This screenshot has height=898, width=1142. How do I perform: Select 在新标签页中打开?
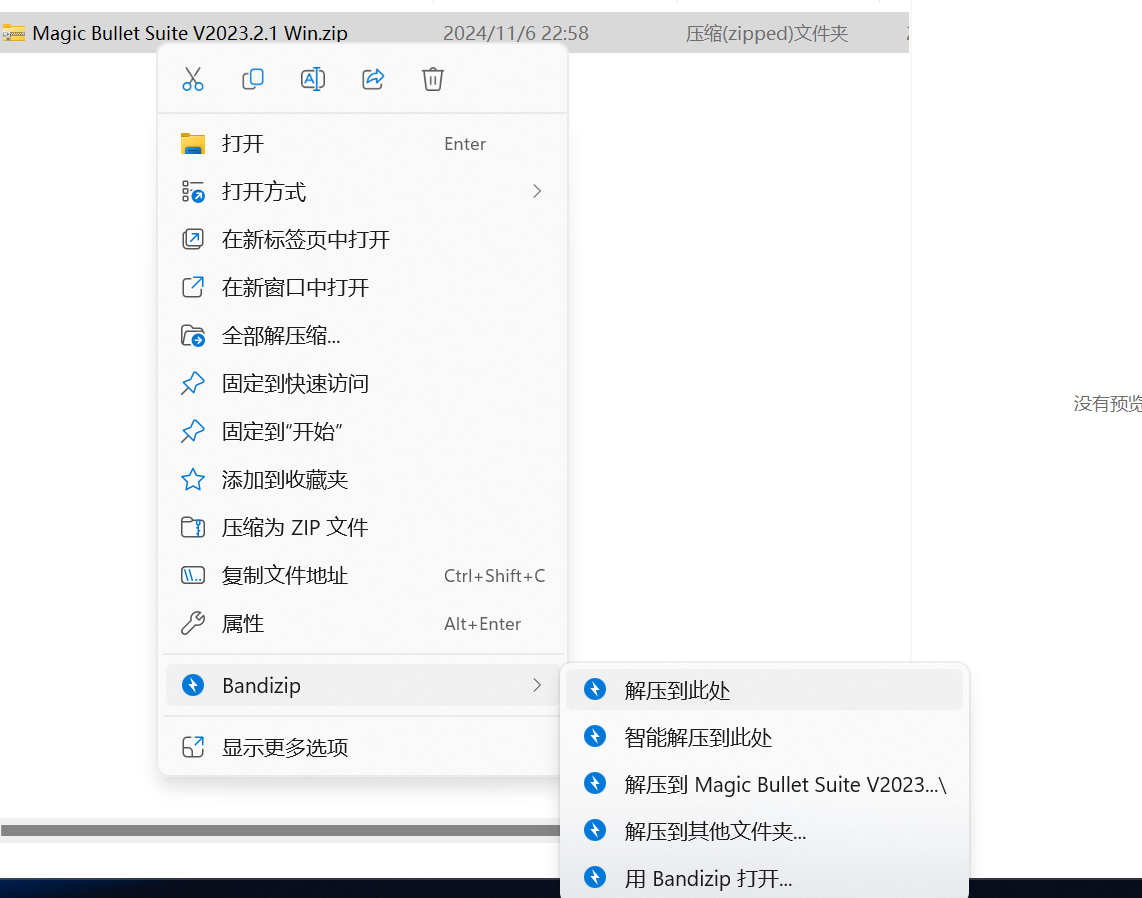click(x=363, y=240)
